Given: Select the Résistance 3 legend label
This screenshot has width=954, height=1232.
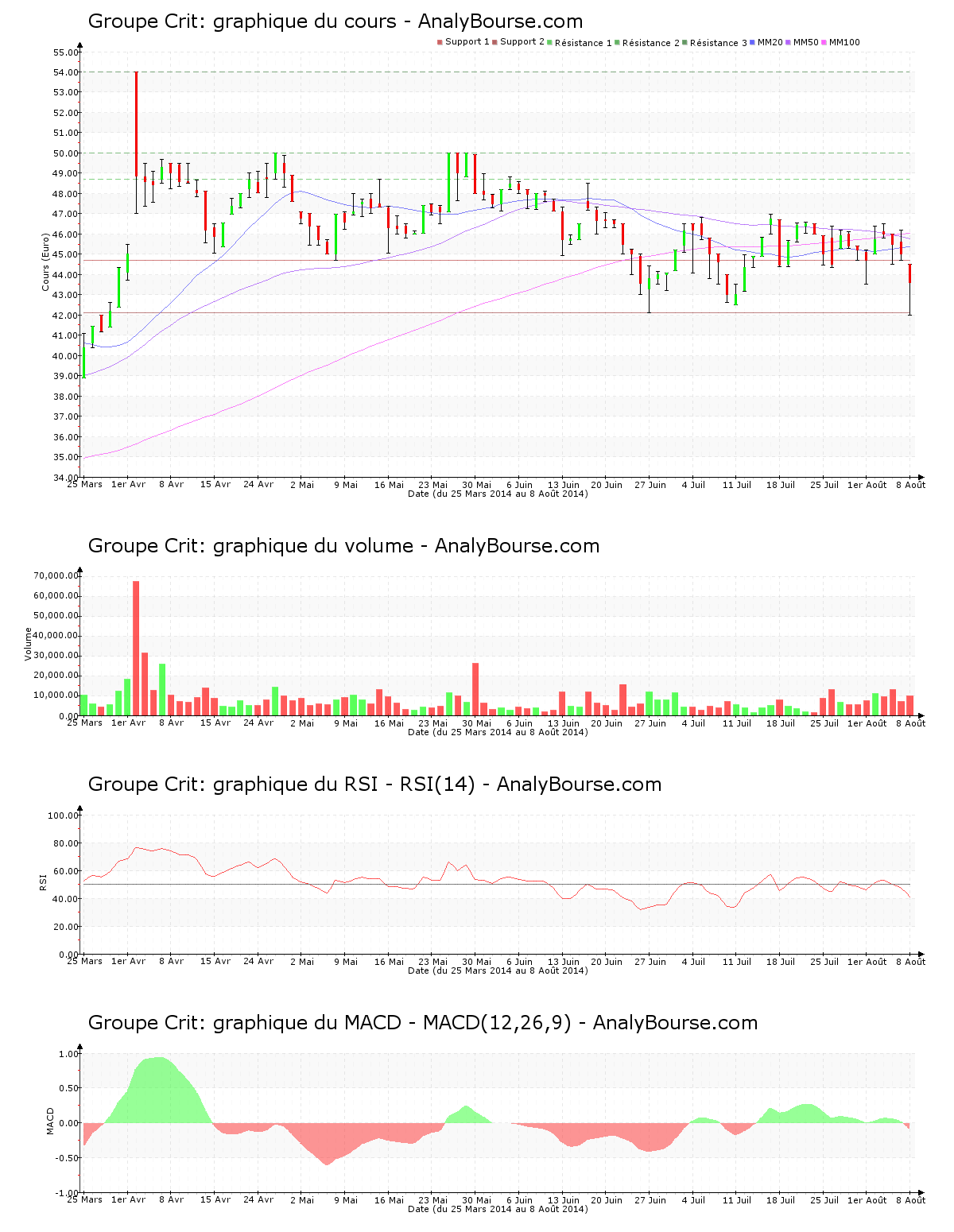Looking at the screenshot, I should tap(718, 43).
